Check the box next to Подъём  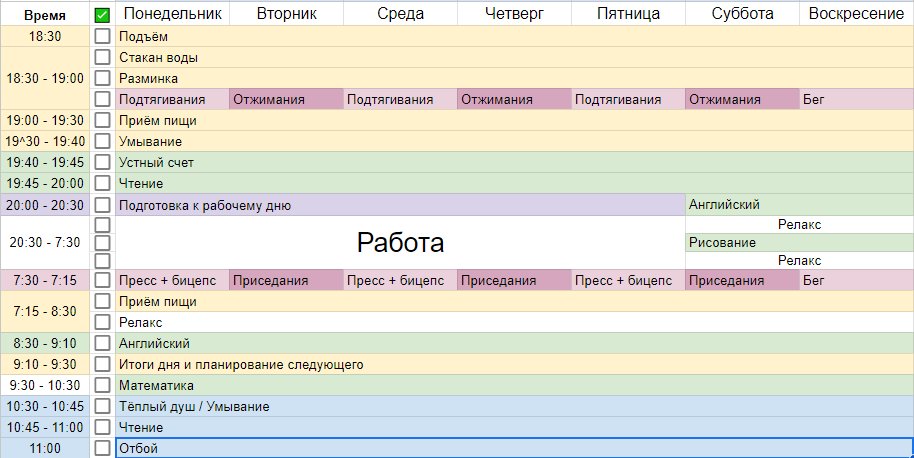point(102,36)
